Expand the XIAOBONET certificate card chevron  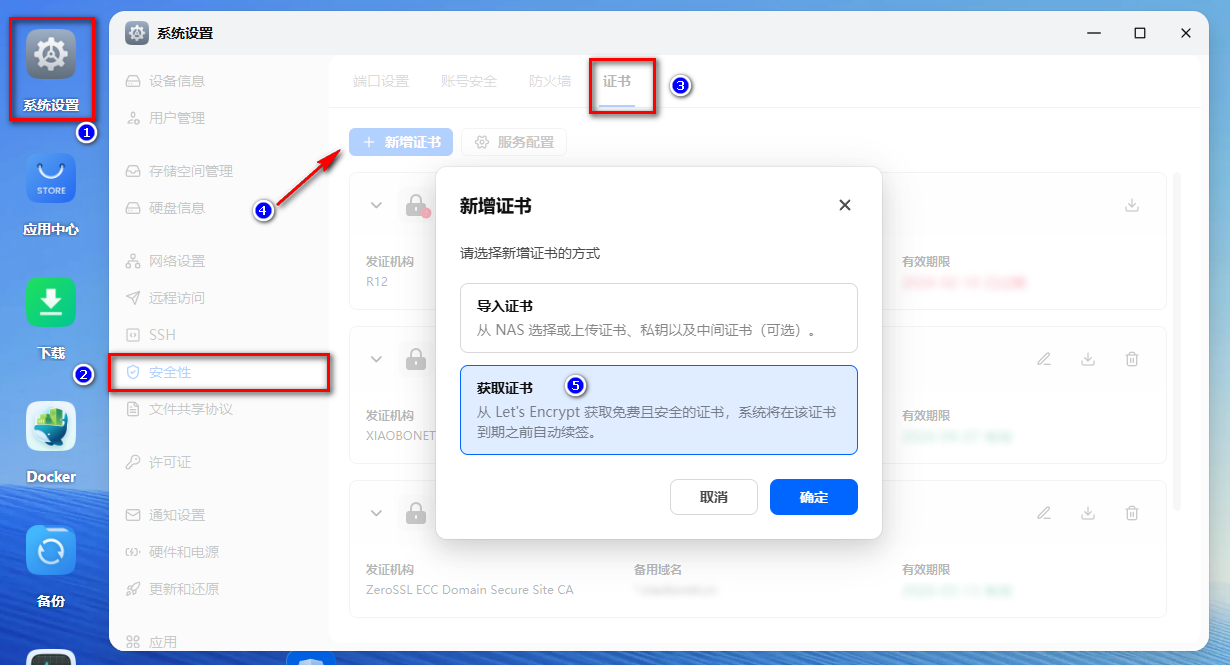[x=376, y=358]
